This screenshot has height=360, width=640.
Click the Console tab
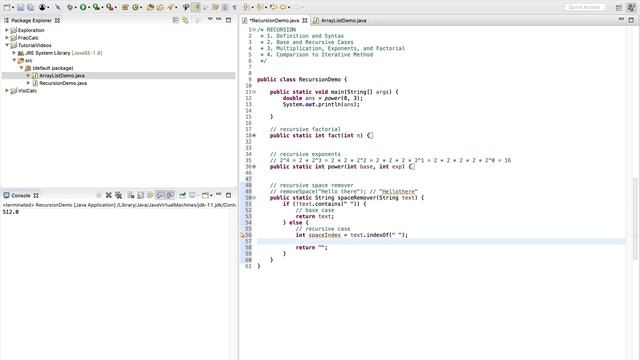click(20, 195)
